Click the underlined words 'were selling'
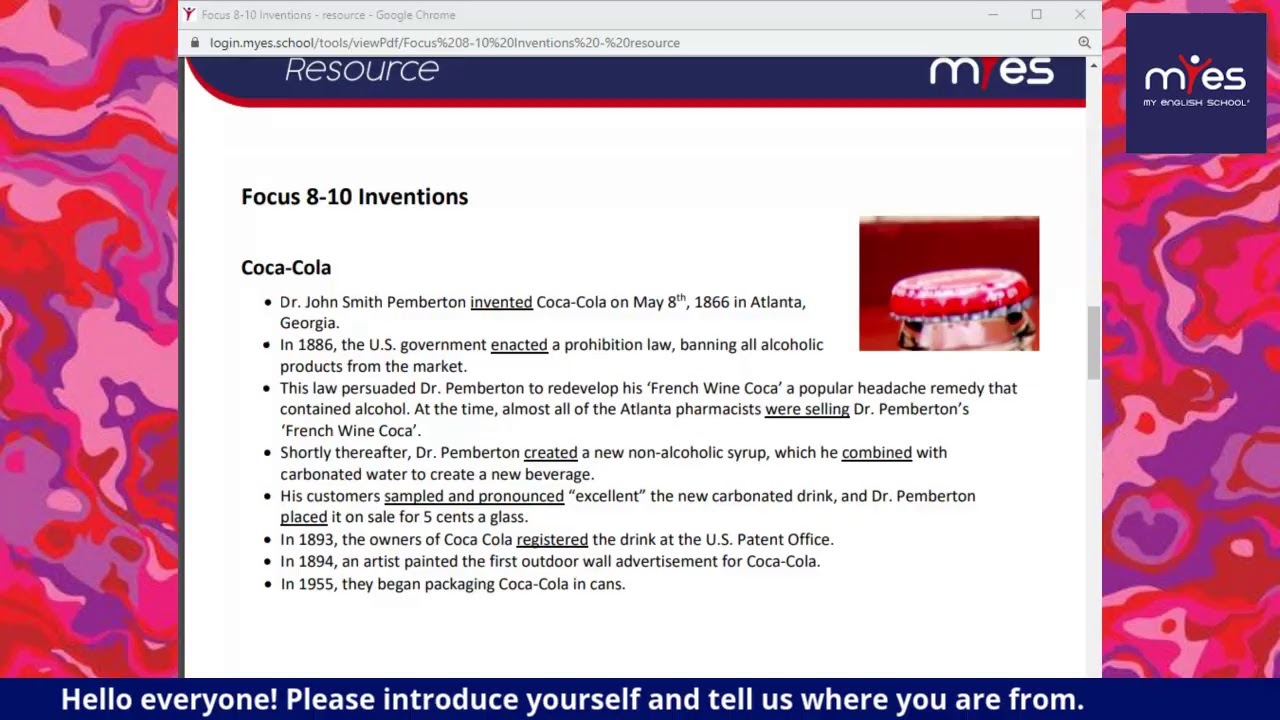This screenshot has width=1280, height=720. pos(807,409)
